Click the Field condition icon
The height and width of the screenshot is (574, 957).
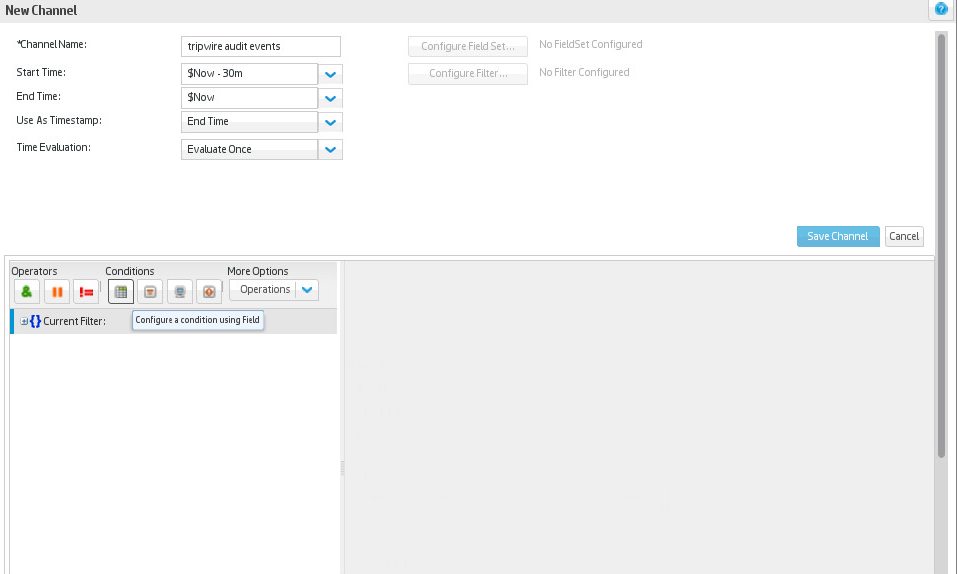click(x=121, y=291)
